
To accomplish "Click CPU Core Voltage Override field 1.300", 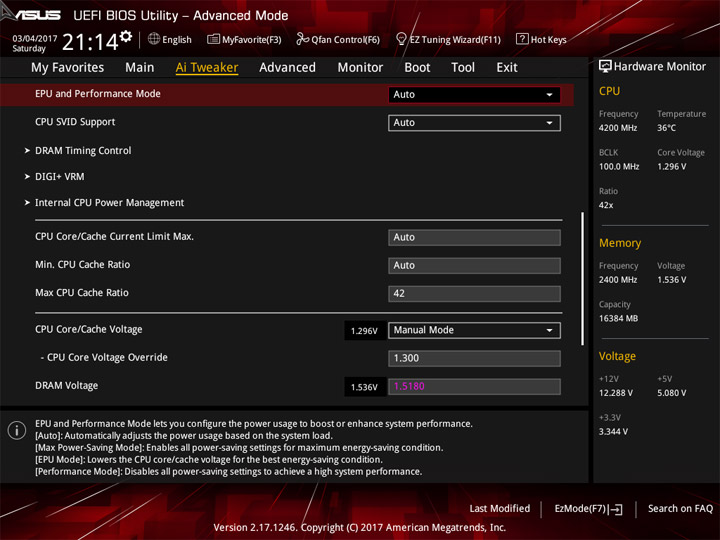I will [474, 359].
